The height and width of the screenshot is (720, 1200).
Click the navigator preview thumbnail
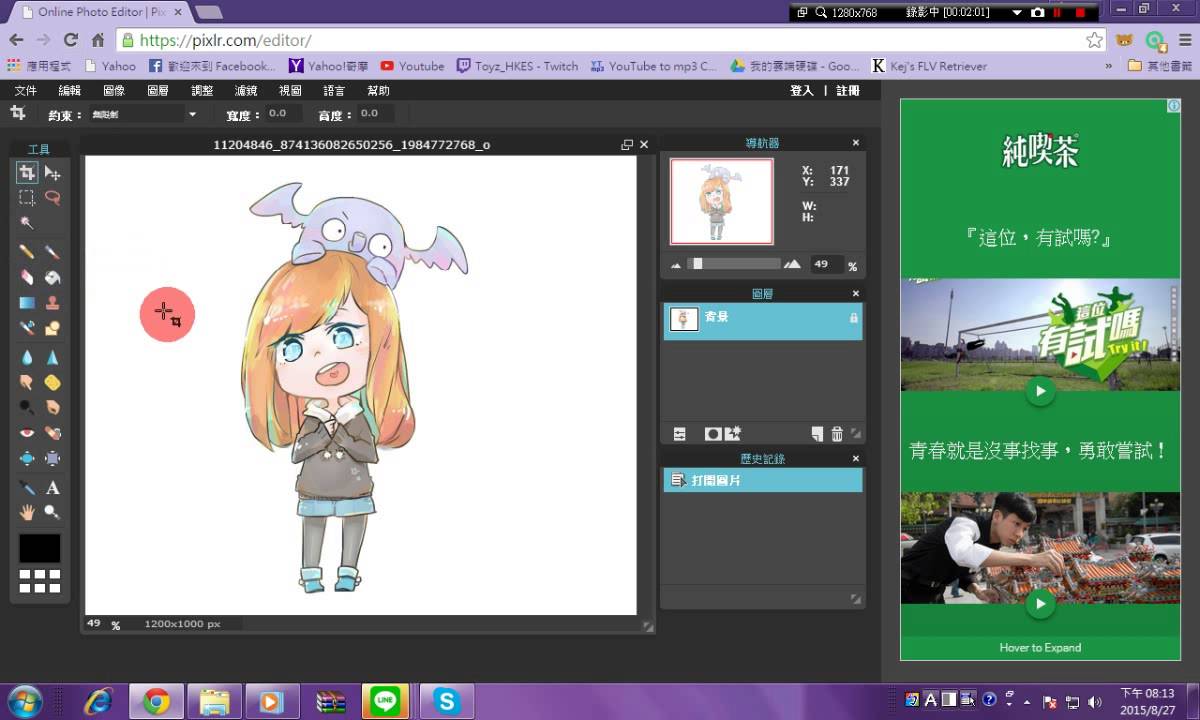tap(721, 201)
